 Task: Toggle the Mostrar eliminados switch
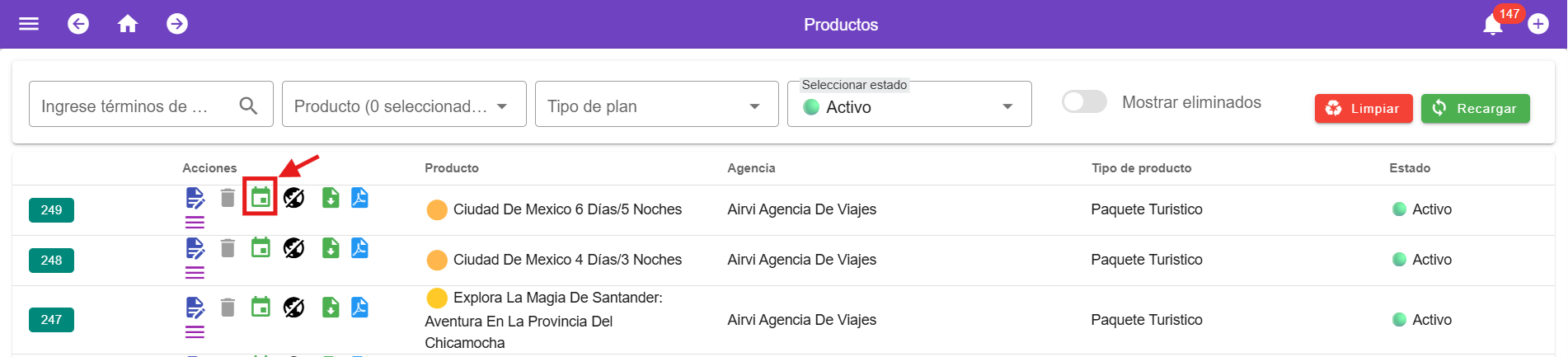coord(1084,102)
